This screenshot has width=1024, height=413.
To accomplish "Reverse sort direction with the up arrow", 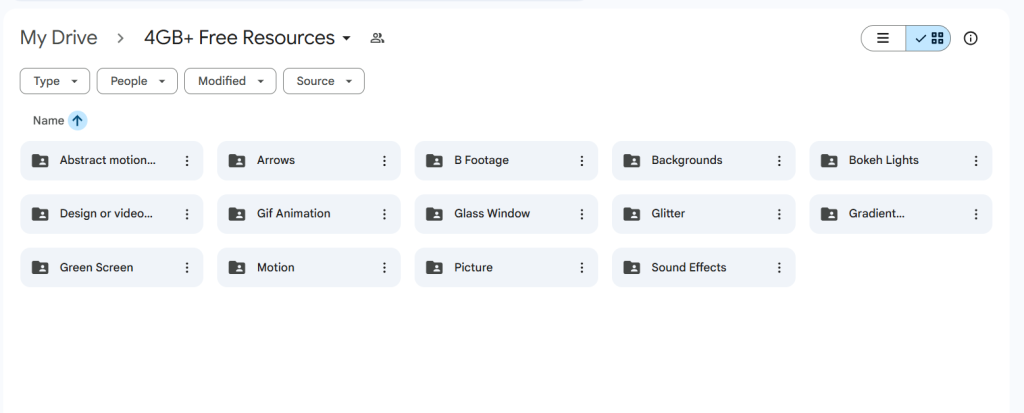I will pos(77,120).
